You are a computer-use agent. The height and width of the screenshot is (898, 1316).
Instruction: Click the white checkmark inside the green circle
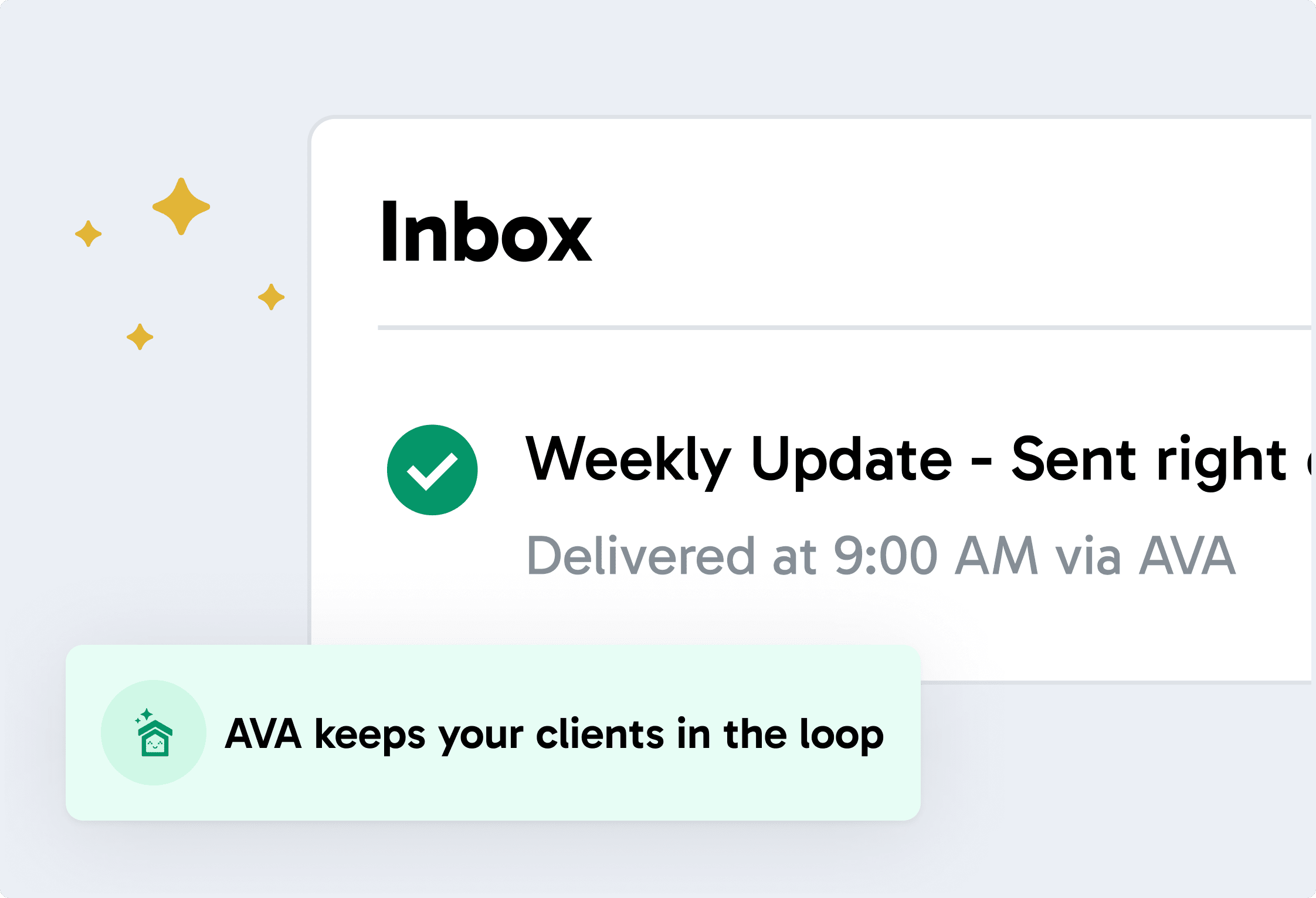pyautogui.click(x=432, y=472)
